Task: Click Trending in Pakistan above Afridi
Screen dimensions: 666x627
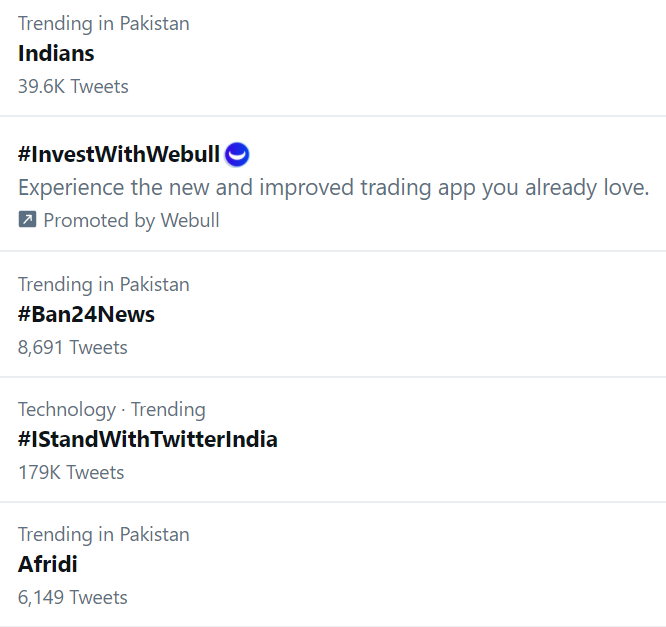Action: pyautogui.click(x=104, y=534)
